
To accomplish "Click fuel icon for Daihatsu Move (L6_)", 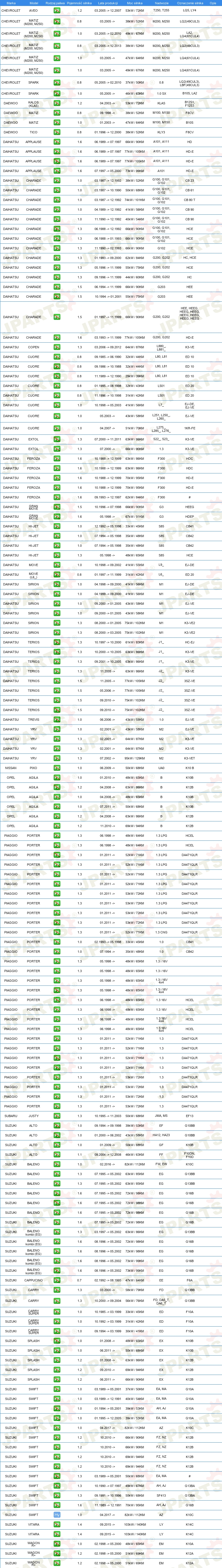I will pyautogui.click(x=56, y=575).
